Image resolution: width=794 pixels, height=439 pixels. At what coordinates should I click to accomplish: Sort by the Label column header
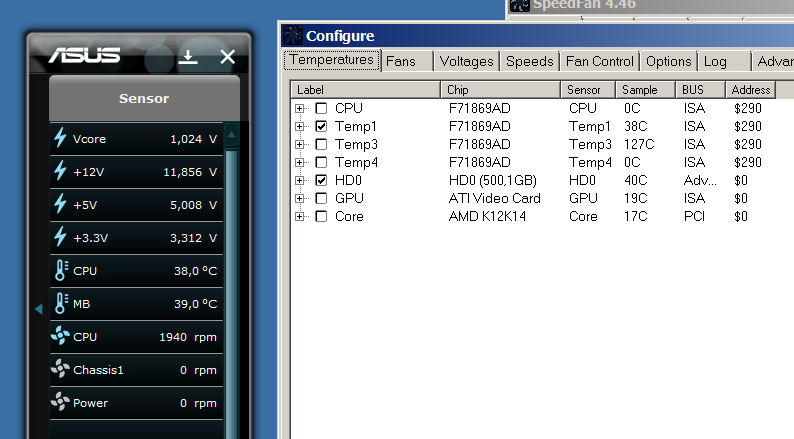coord(366,90)
